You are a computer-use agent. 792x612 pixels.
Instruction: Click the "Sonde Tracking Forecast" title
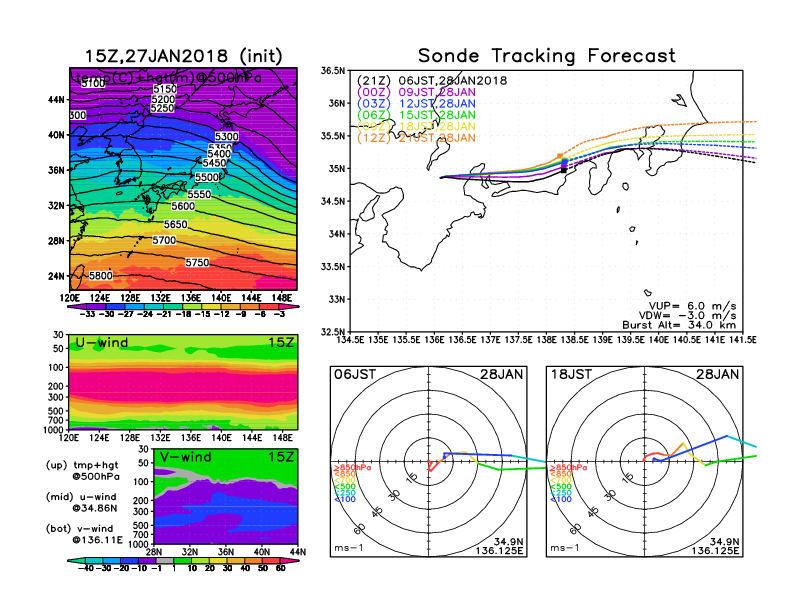(x=546, y=56)
